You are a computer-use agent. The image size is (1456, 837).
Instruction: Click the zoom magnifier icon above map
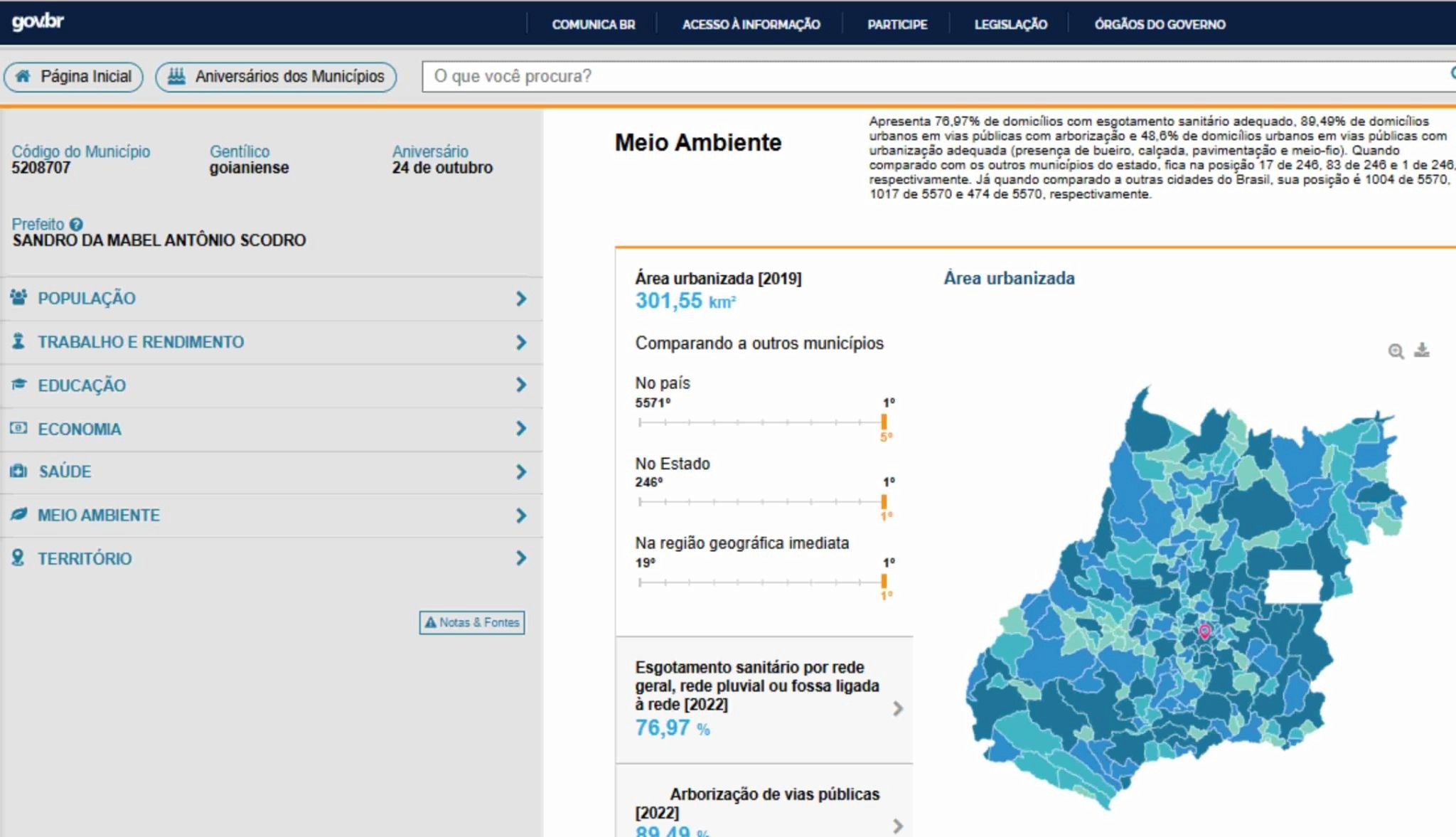coord(1396,351)
